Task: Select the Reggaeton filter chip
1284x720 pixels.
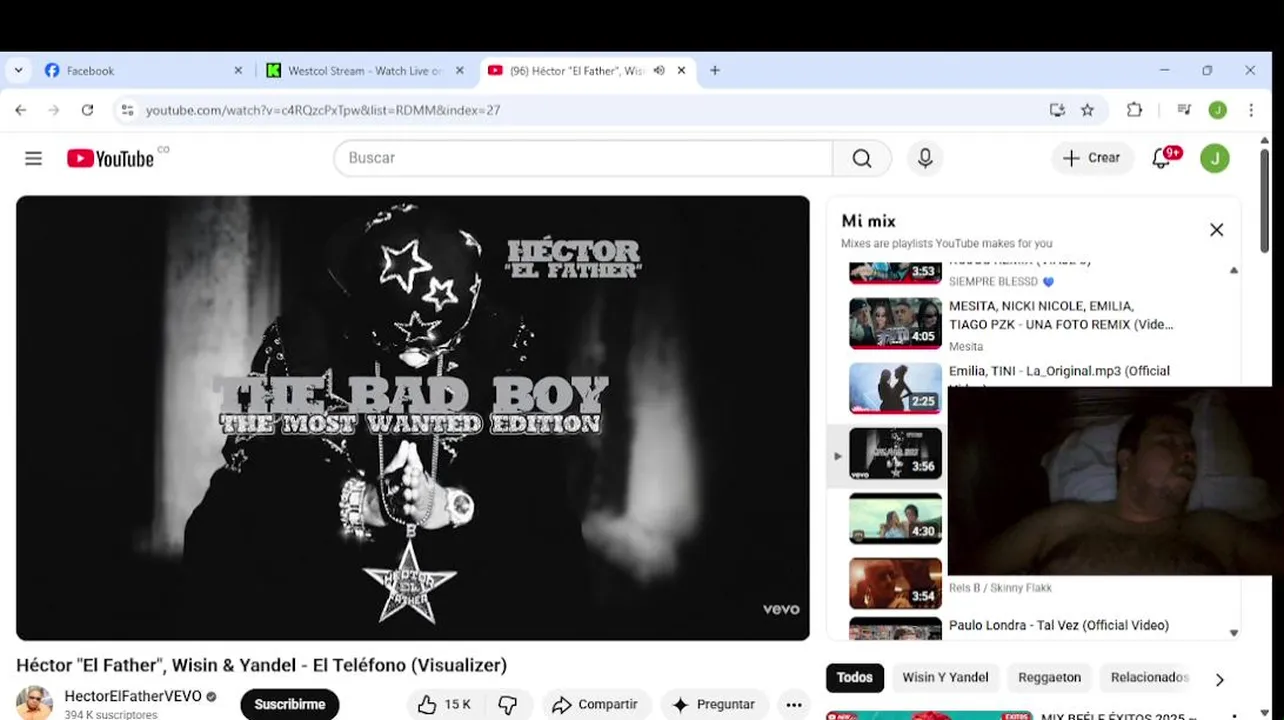Action: click(x=1049, y=677)
